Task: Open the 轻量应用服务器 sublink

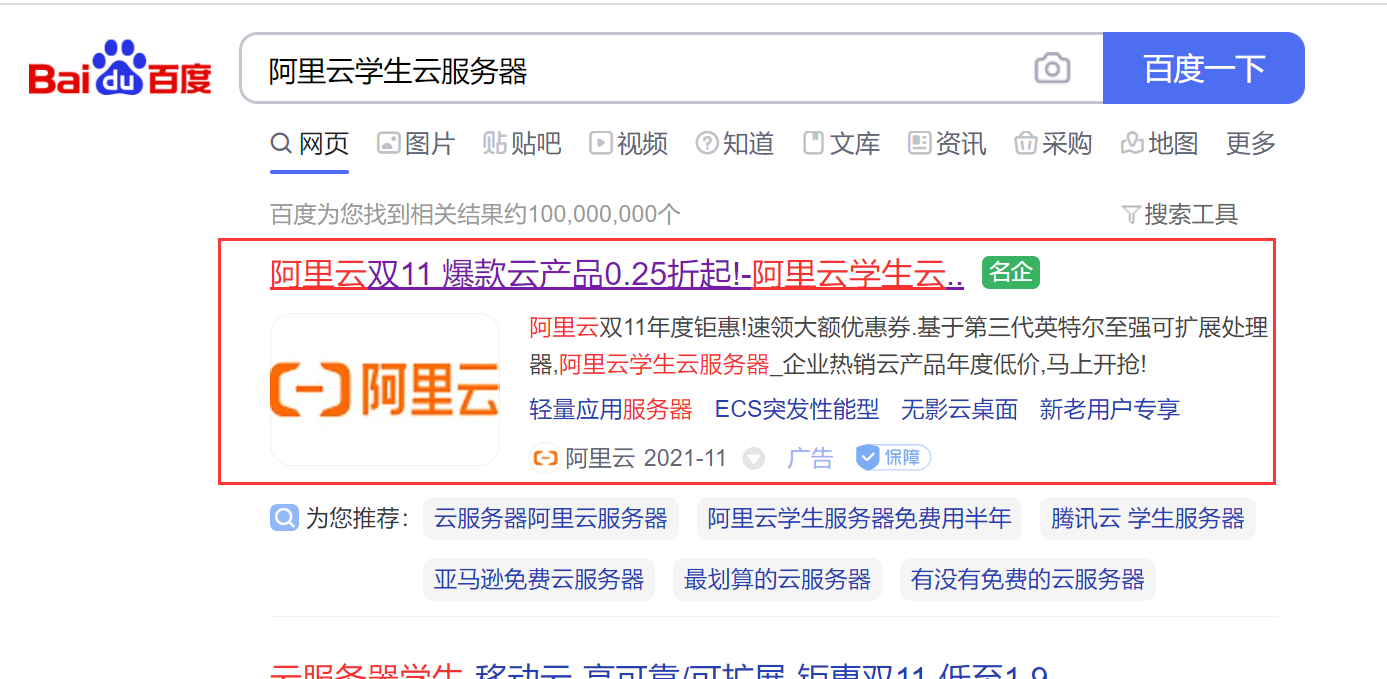Action: pos(611,409)
